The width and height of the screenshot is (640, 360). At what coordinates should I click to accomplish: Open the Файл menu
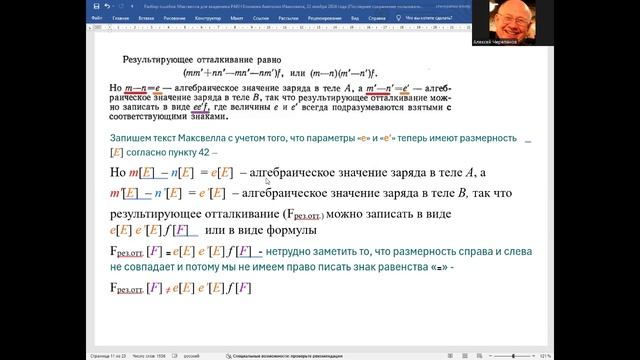pyautogui.click(x=97, y=18)
